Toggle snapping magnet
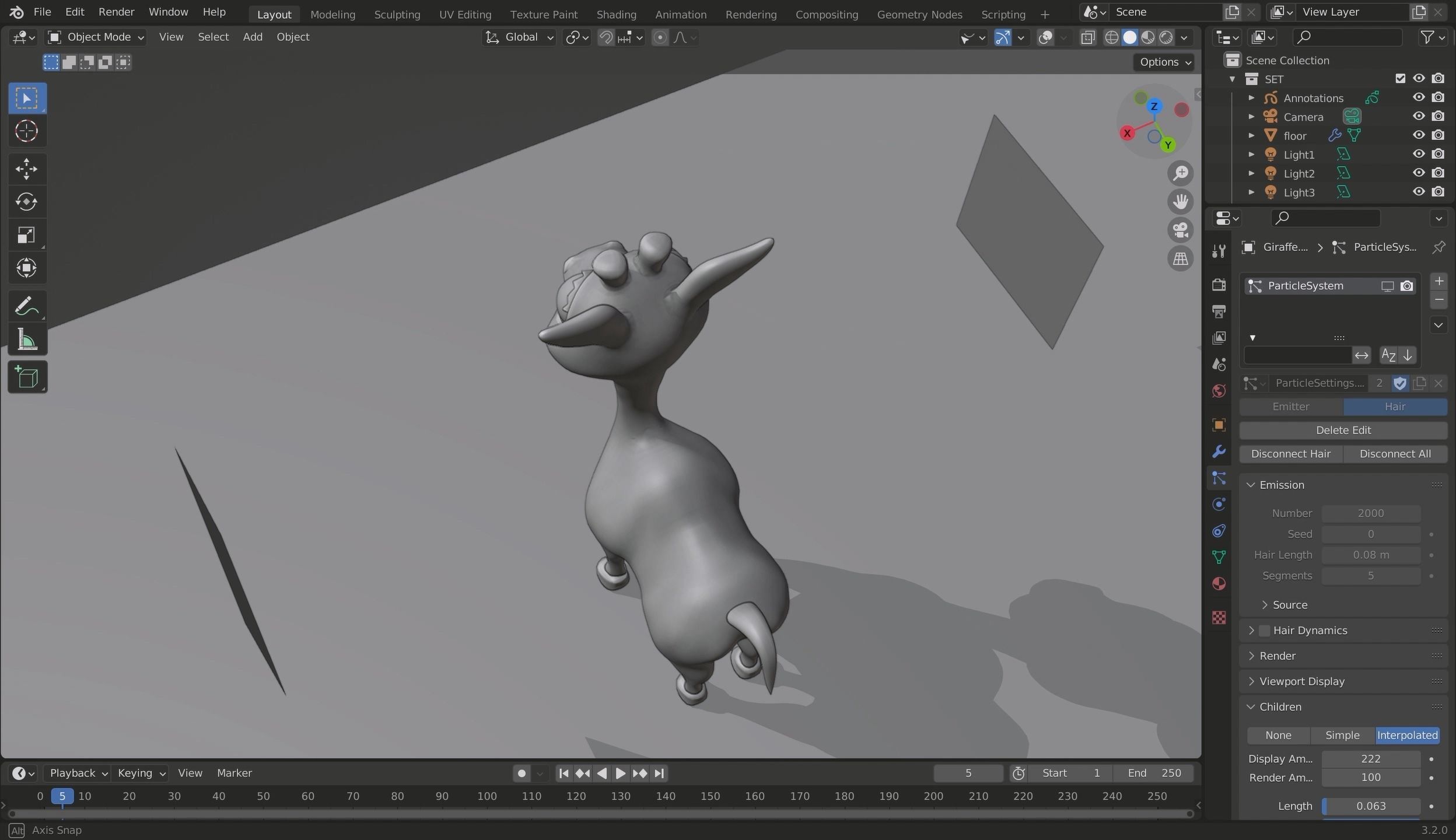 click(x=606, y=38)
